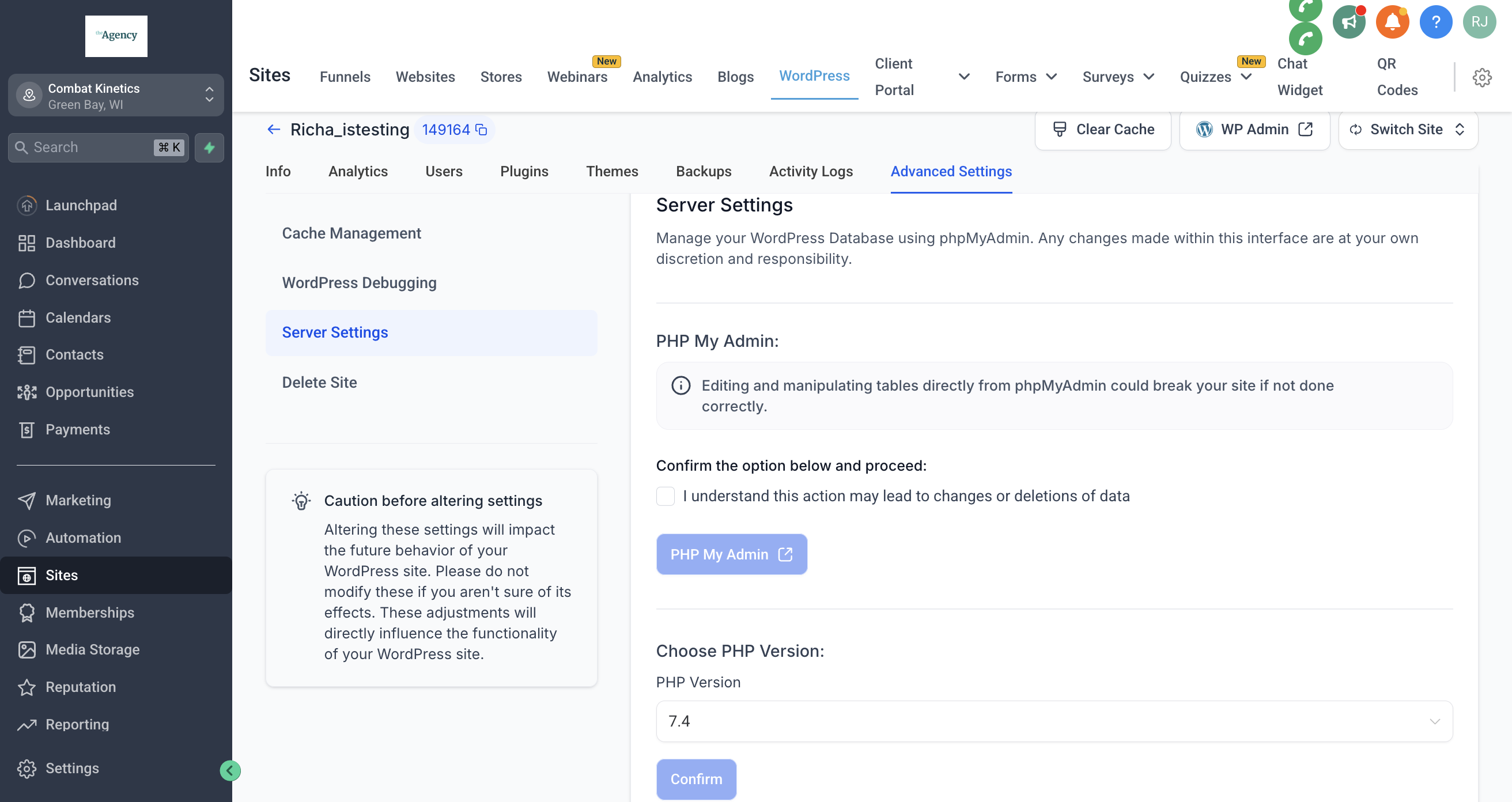Image resolution: width=1512 pixels, height=802 pixels.
Task: Select WordPress Debugging in settings menu
Action: tap(359, 283)
